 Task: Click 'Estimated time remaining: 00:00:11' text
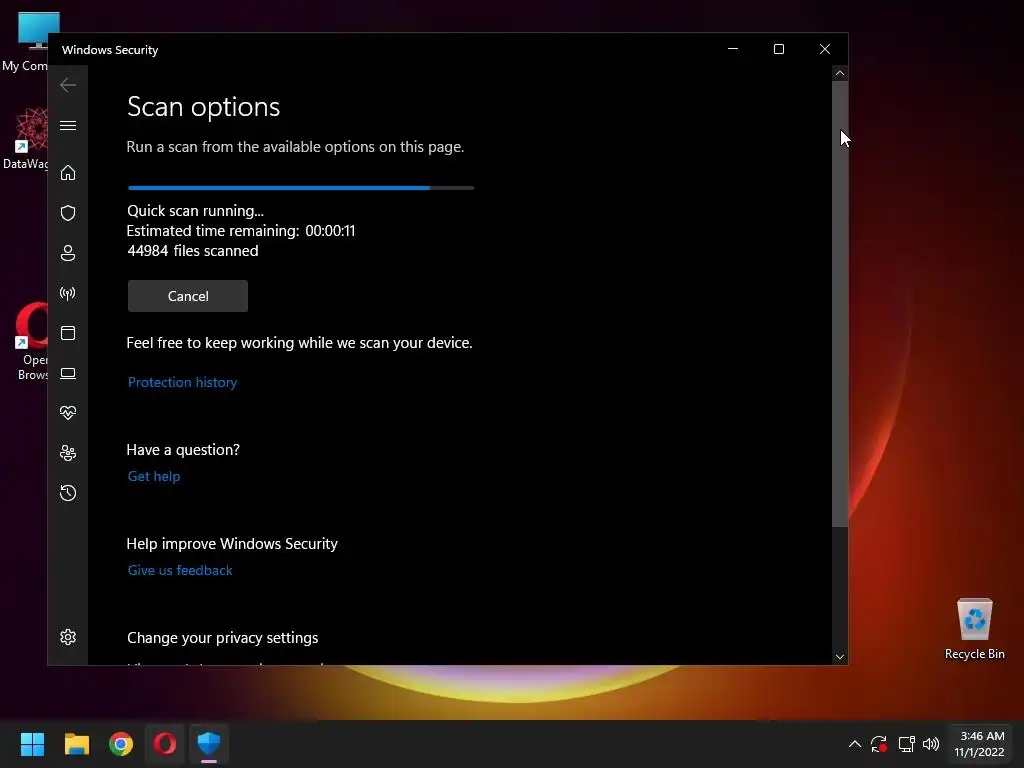241,231
